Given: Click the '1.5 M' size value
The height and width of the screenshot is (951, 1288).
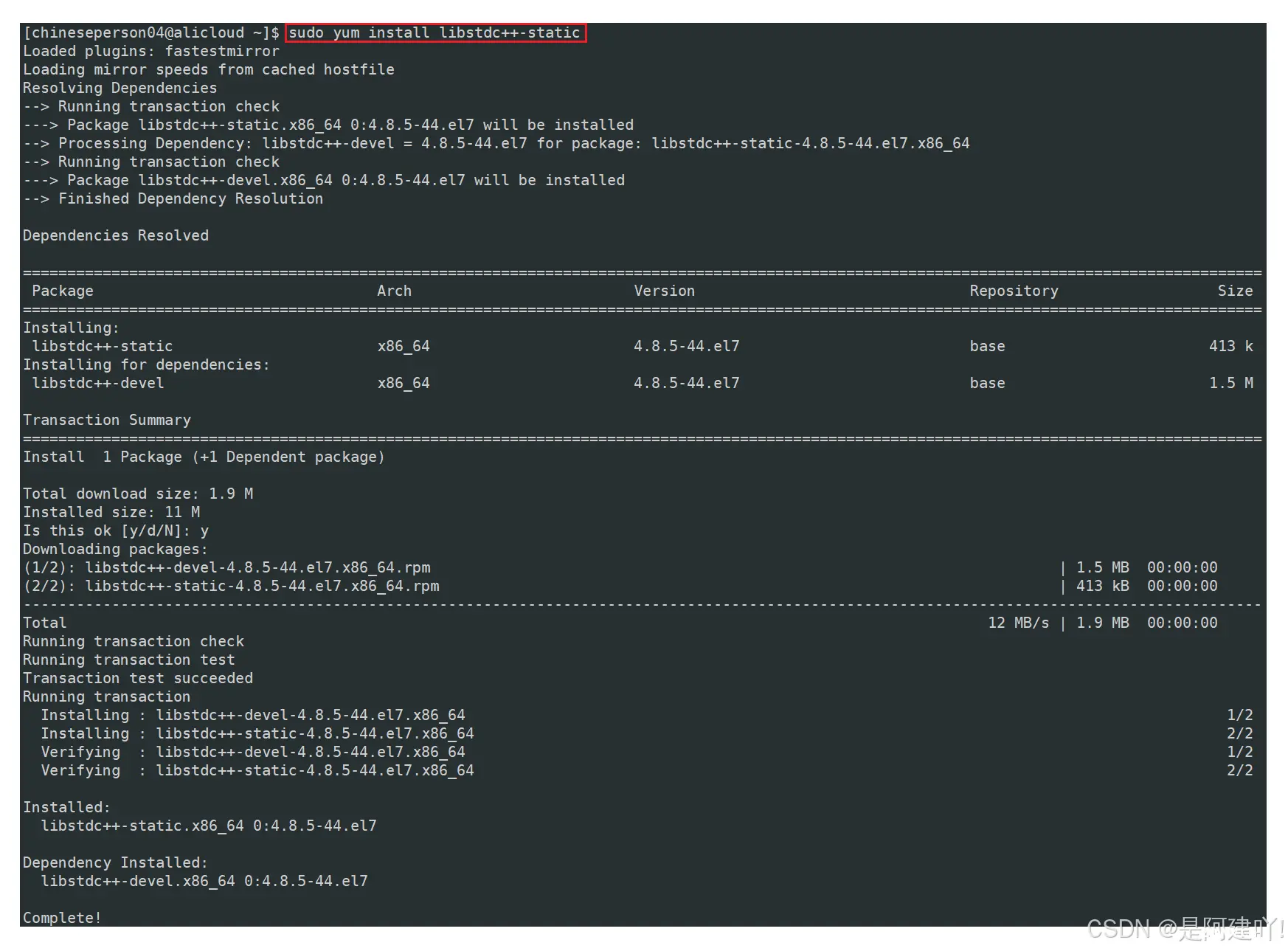Looking at the screenshot, I should click(x=1231, y=383).
